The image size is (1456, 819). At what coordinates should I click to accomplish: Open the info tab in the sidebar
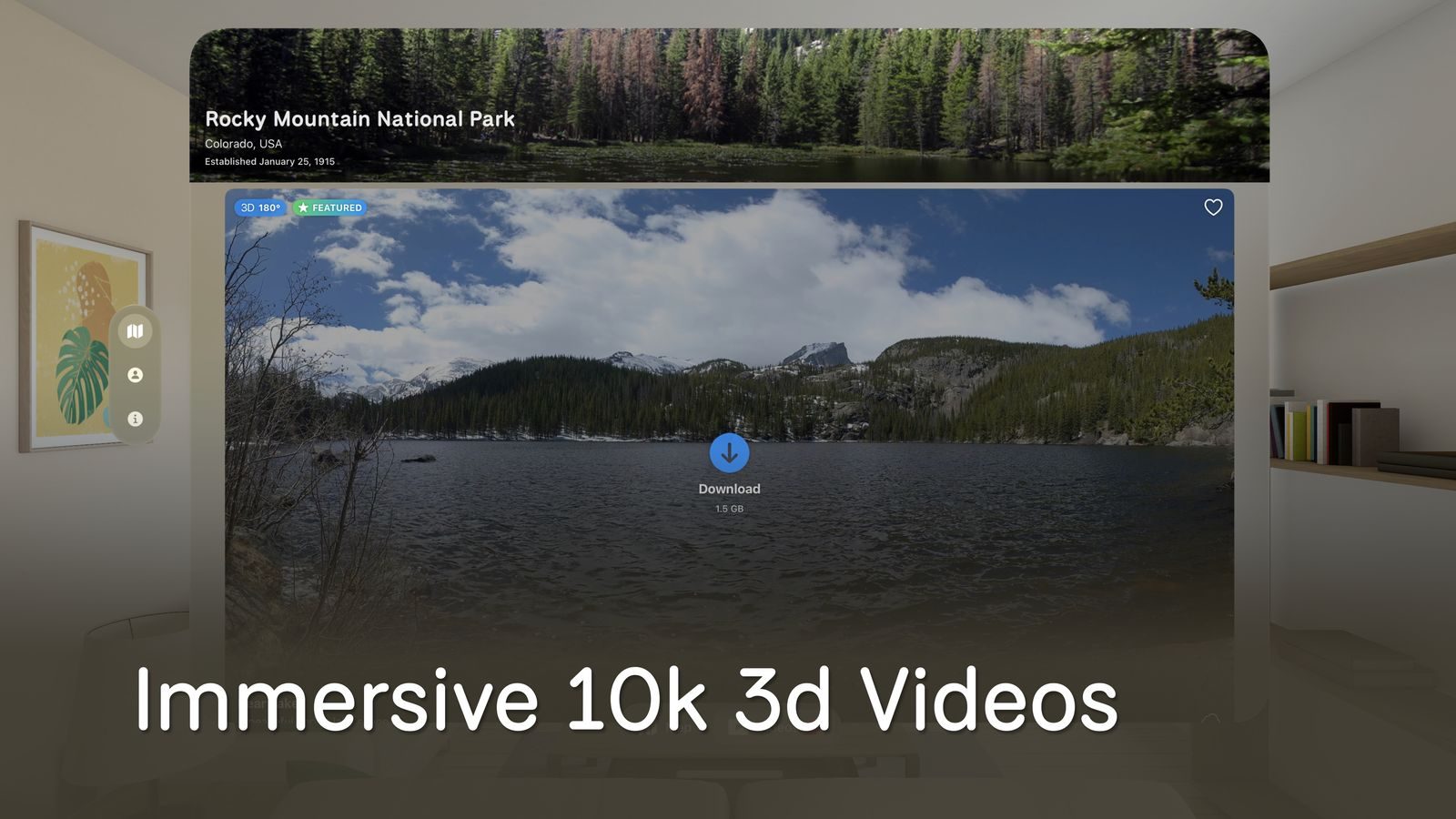pos(136,419)
